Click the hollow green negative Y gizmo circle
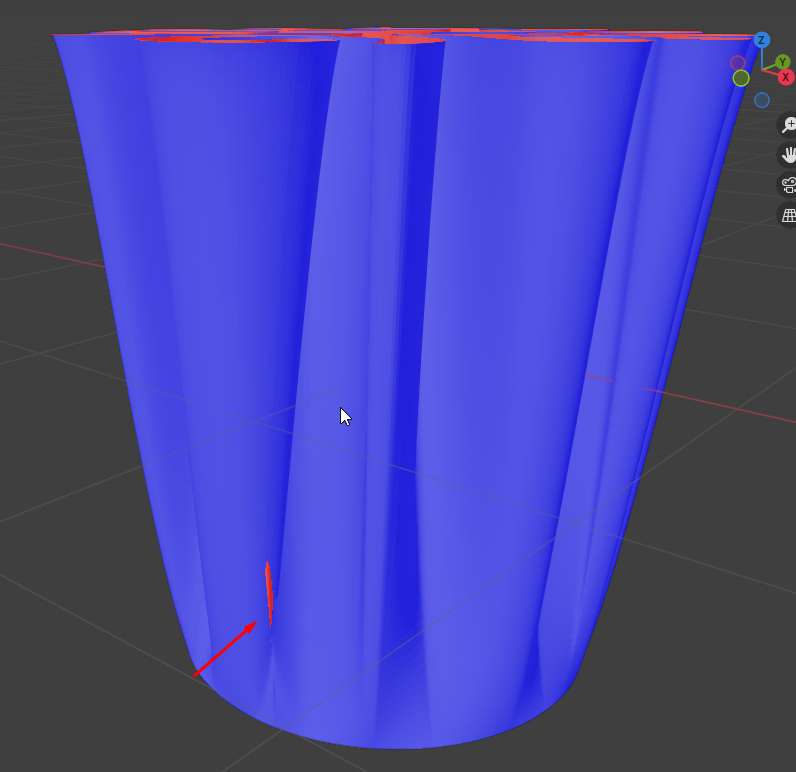 pyautogui.click(x=741, y=78)
